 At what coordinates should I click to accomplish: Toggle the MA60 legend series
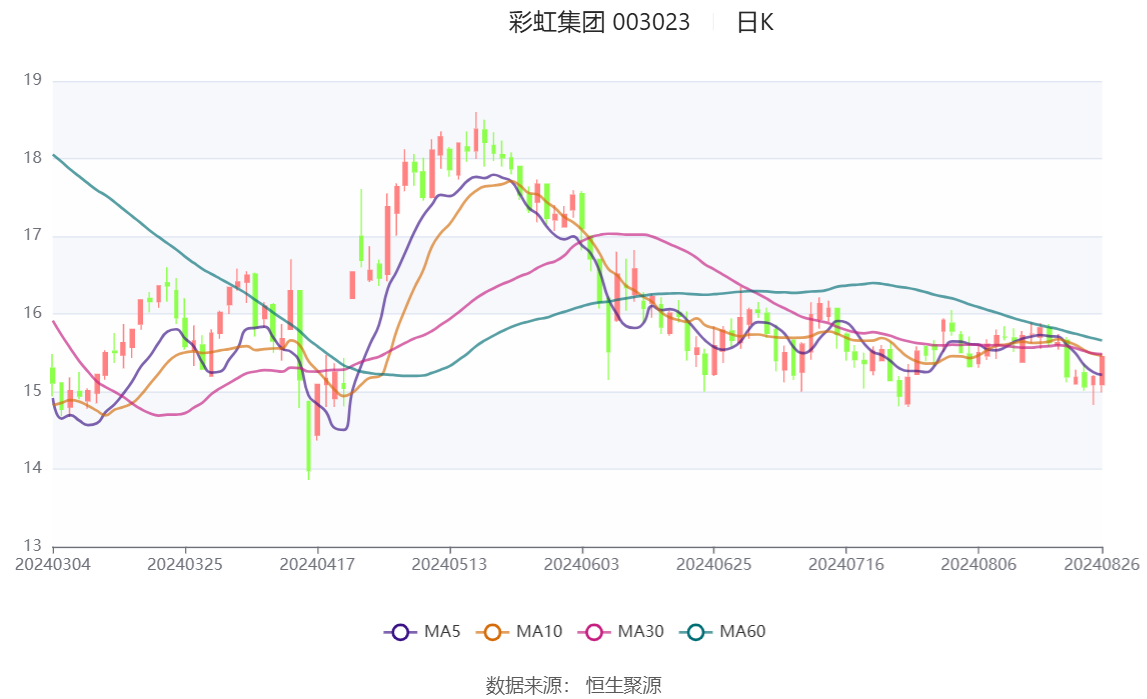click(722, 632)
